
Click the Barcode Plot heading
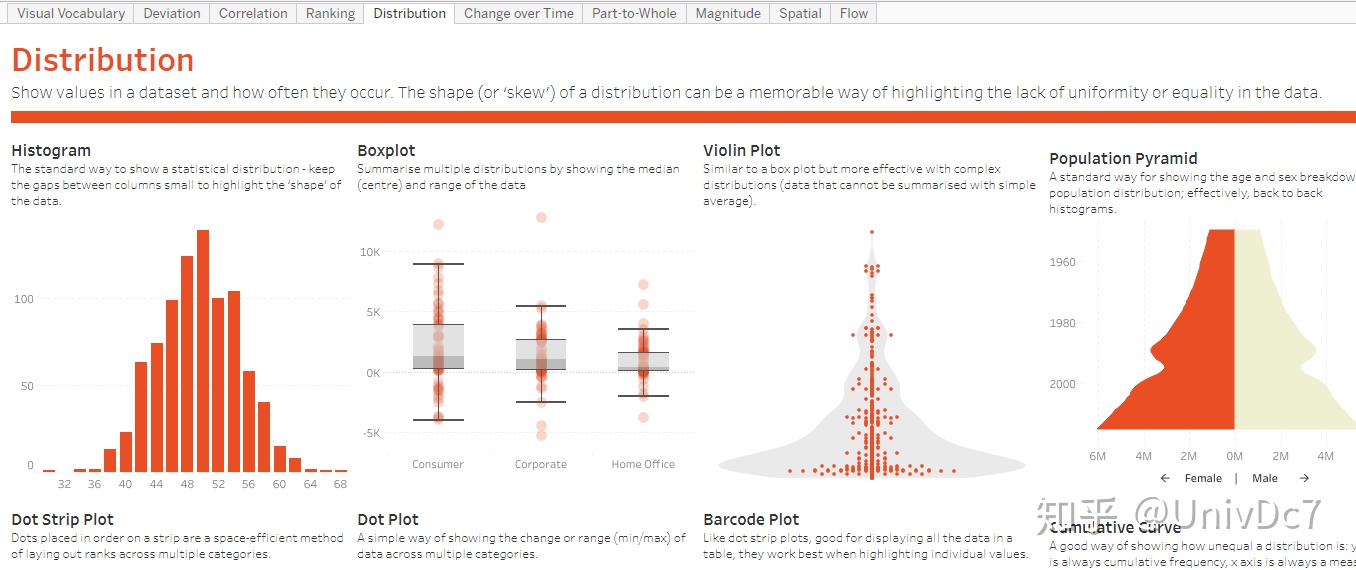point(751,519)
